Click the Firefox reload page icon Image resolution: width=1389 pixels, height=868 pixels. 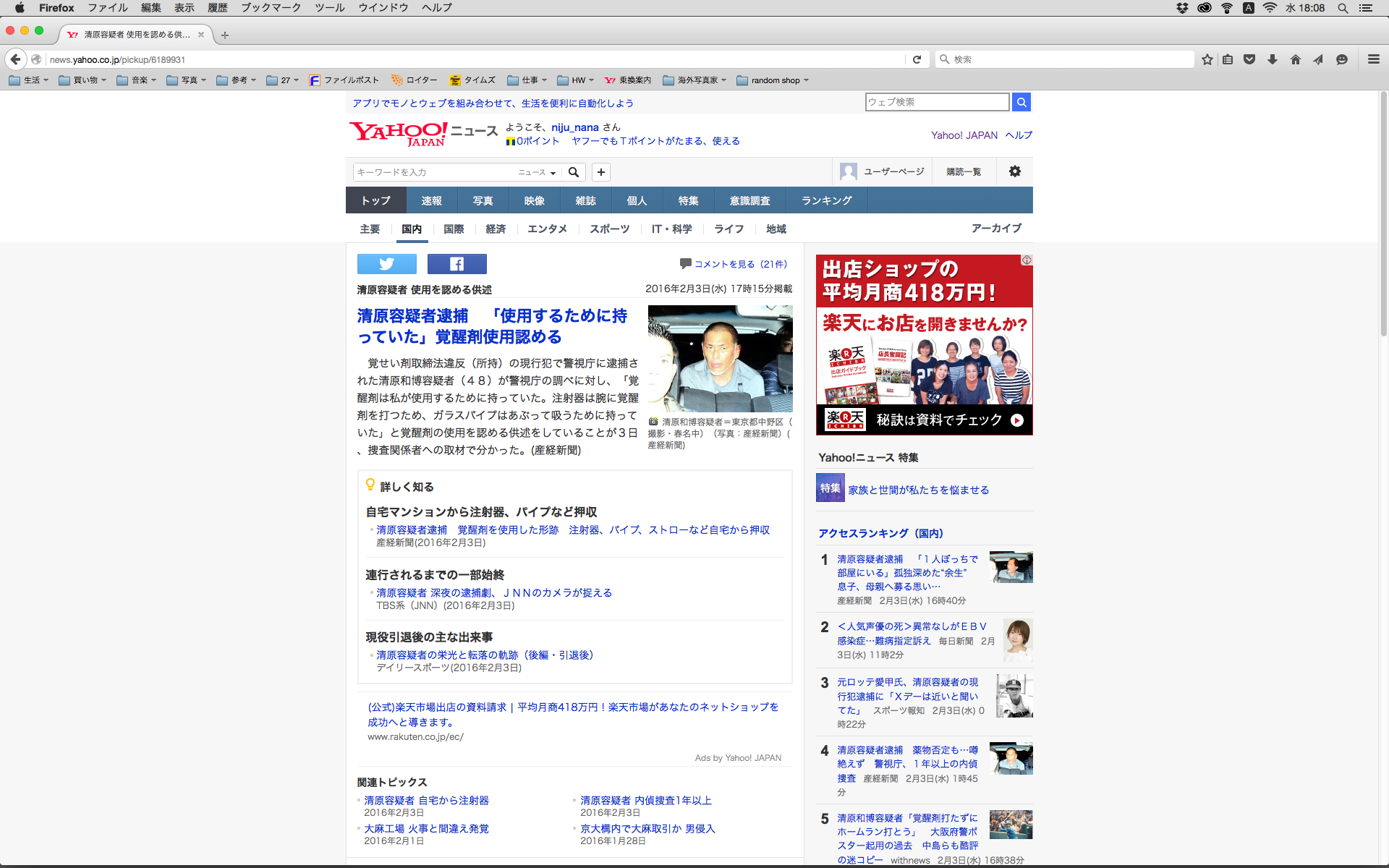[x=917, y=59]
